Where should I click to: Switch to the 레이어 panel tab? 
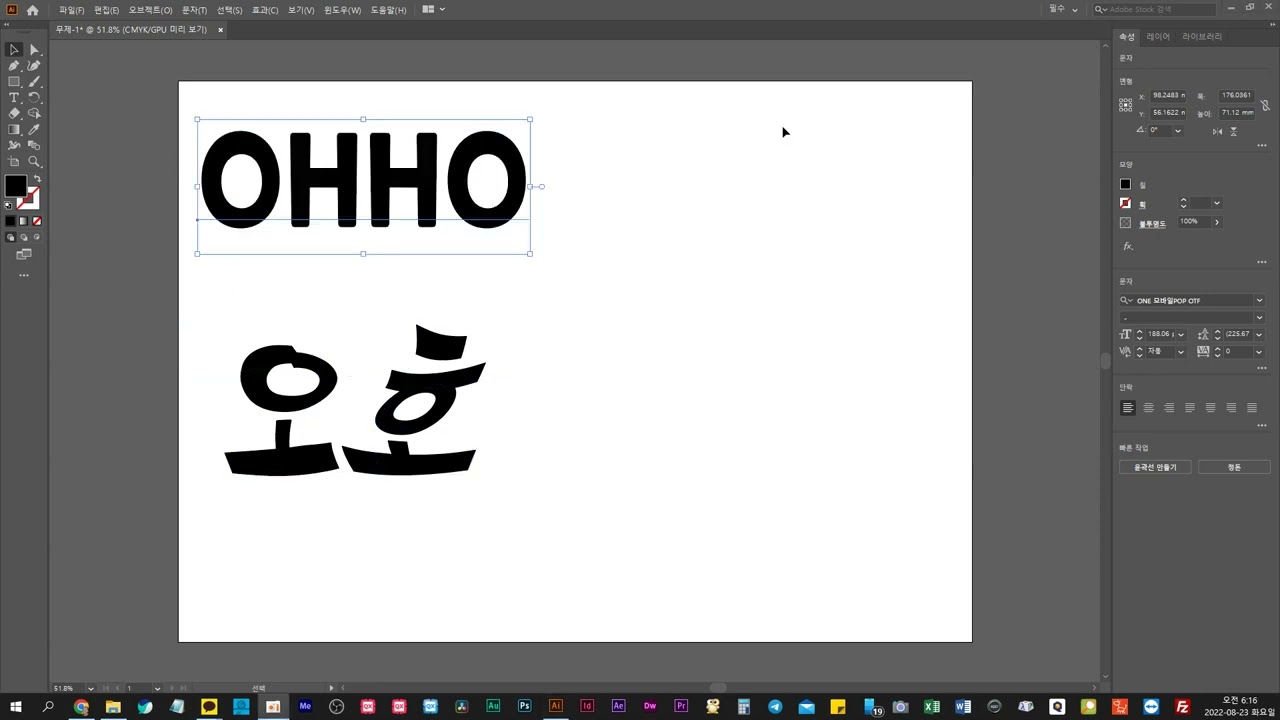coord(1158,37)
